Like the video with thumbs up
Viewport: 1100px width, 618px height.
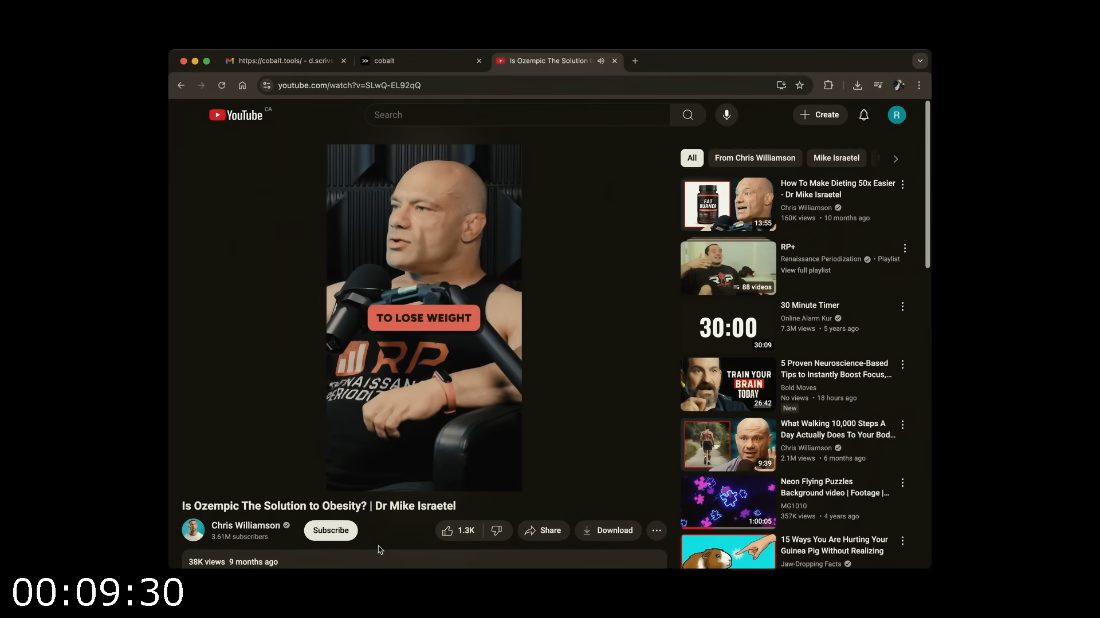click(x=458, y=530)
